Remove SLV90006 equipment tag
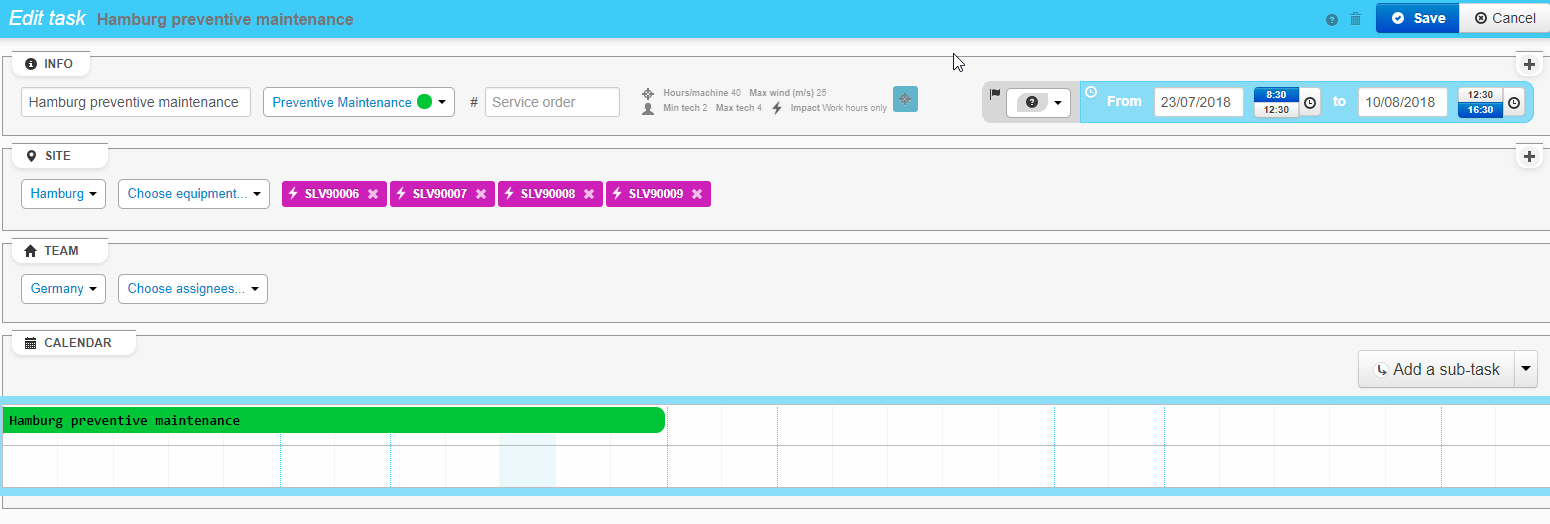 click(373, 194)
